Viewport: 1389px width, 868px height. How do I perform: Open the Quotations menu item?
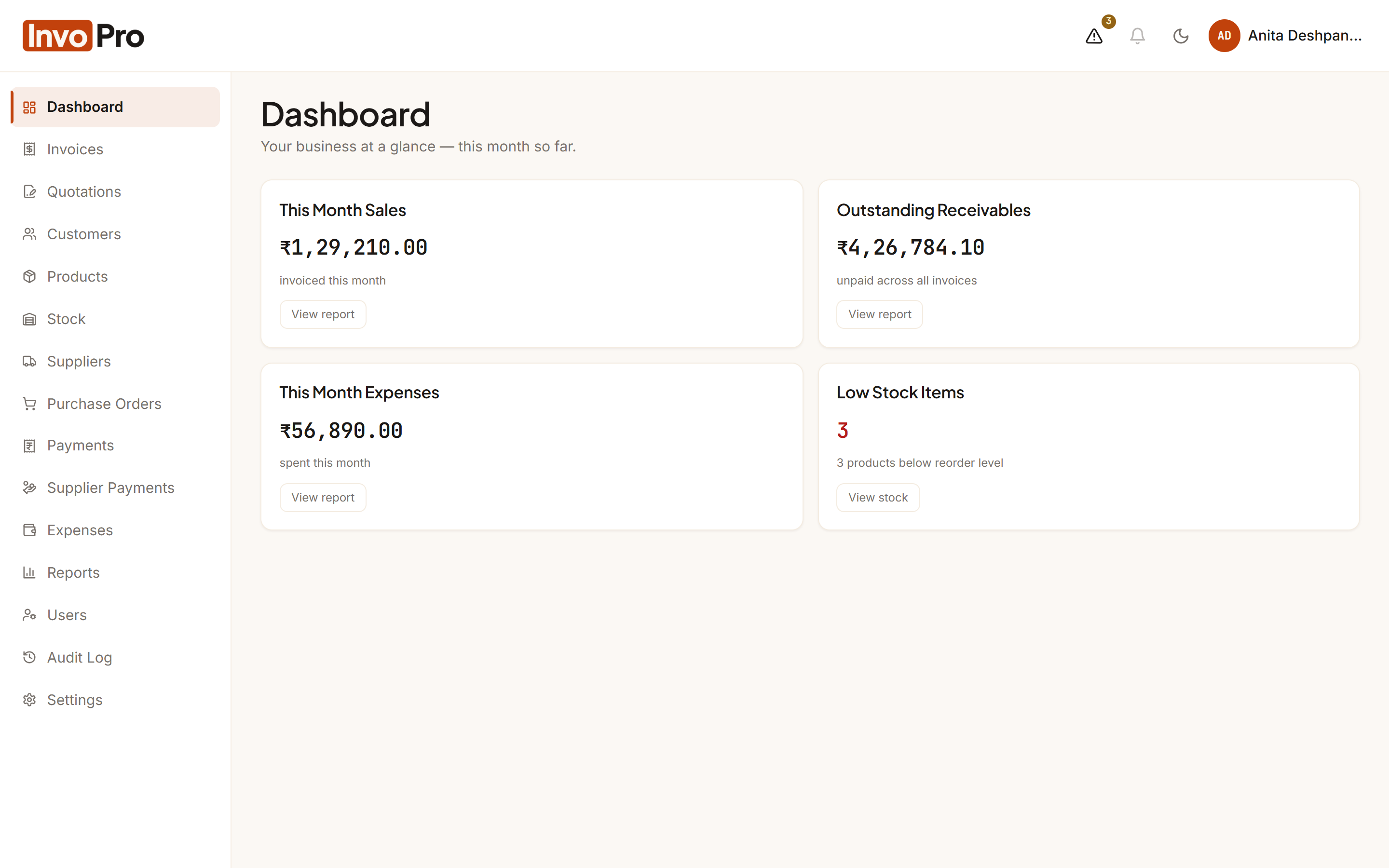(x=115, y=192)
